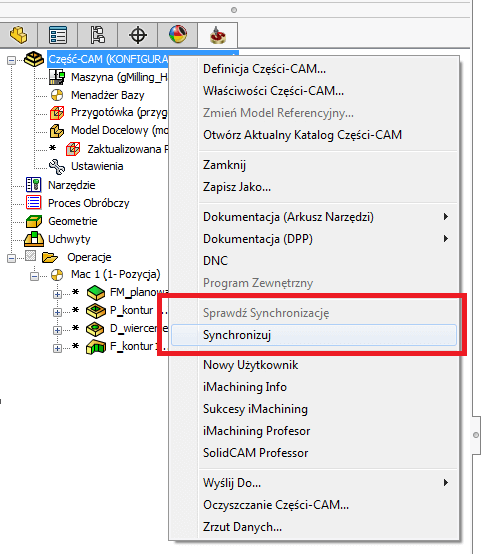This screenshot has width=490, height=554.
Task: Click the Geometrie green box icon
Action: tap(34, 221)
